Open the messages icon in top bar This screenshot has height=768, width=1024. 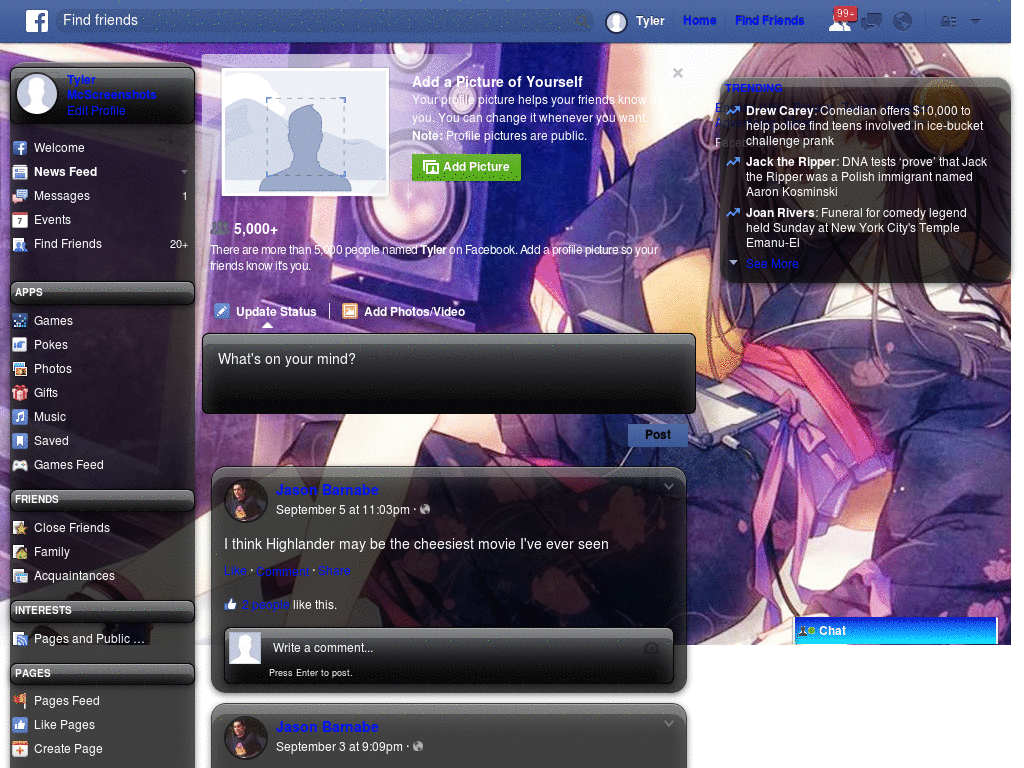click(871, 22)
